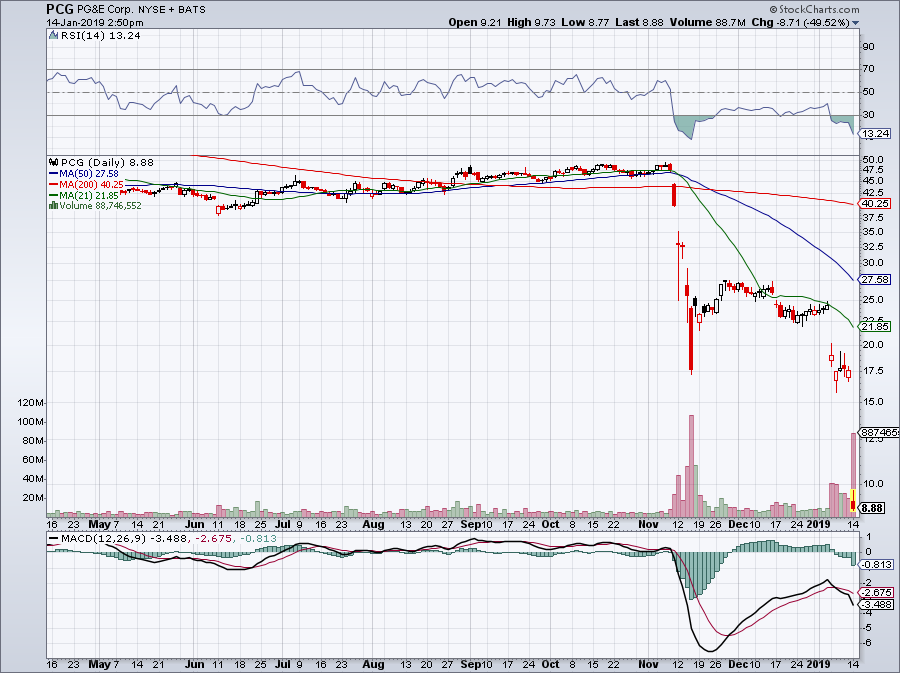Screen dimensions: 900x673
Task: Click the black MACD line swatch in legend
Action: tap(53, 539)
